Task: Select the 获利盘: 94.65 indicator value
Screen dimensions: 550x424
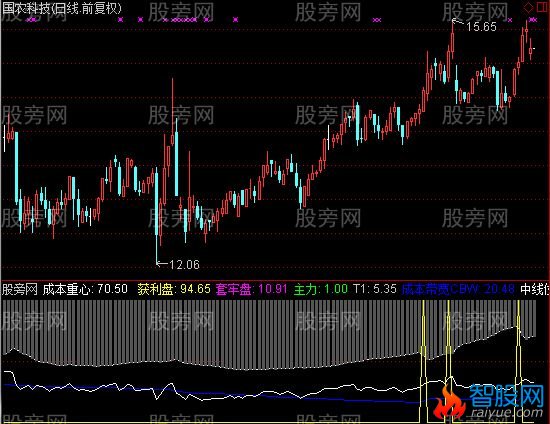Action: coord(174,289)
